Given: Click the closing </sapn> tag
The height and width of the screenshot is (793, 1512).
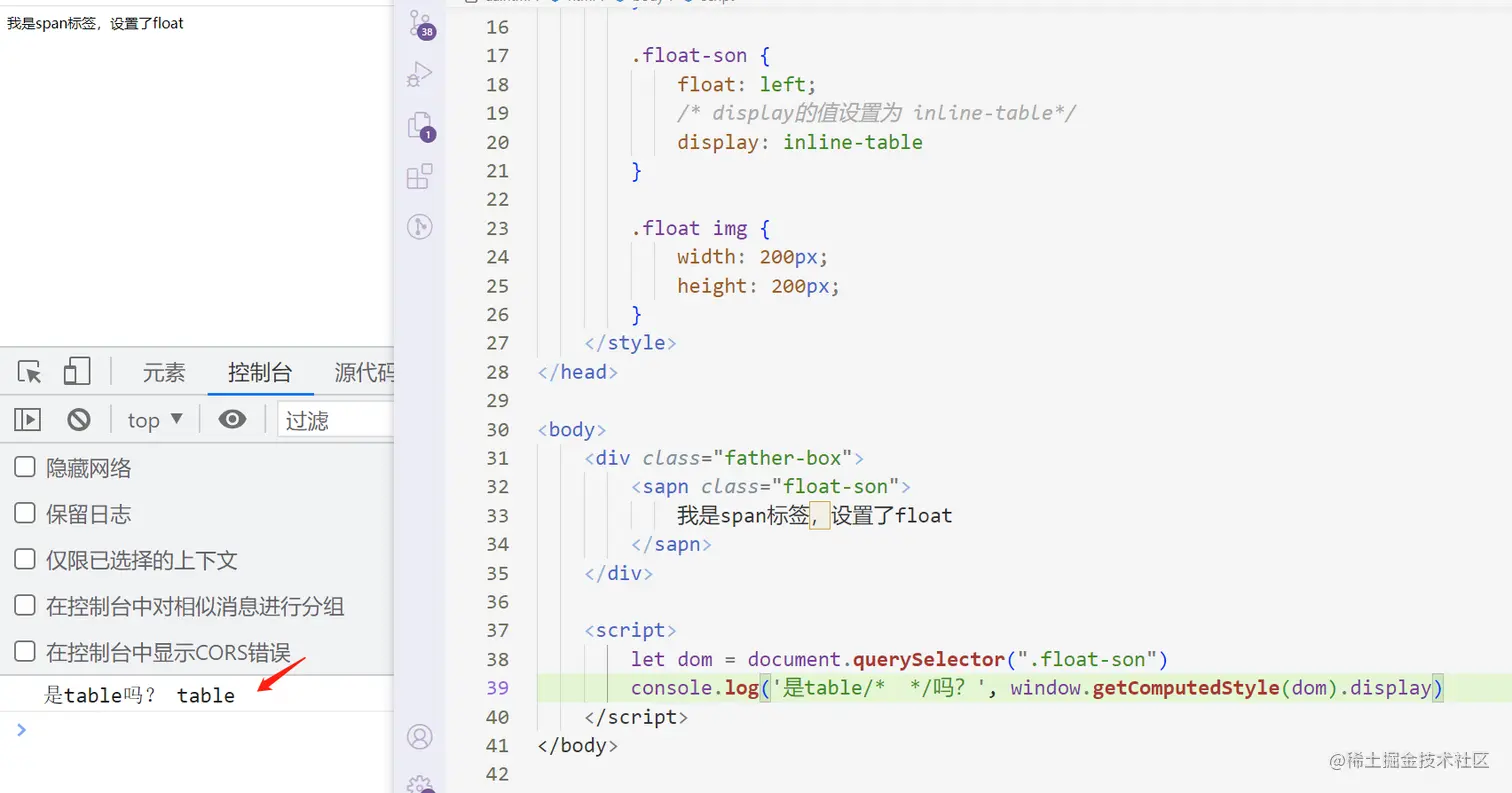Looking at the screenshot, I should [671, 545].
